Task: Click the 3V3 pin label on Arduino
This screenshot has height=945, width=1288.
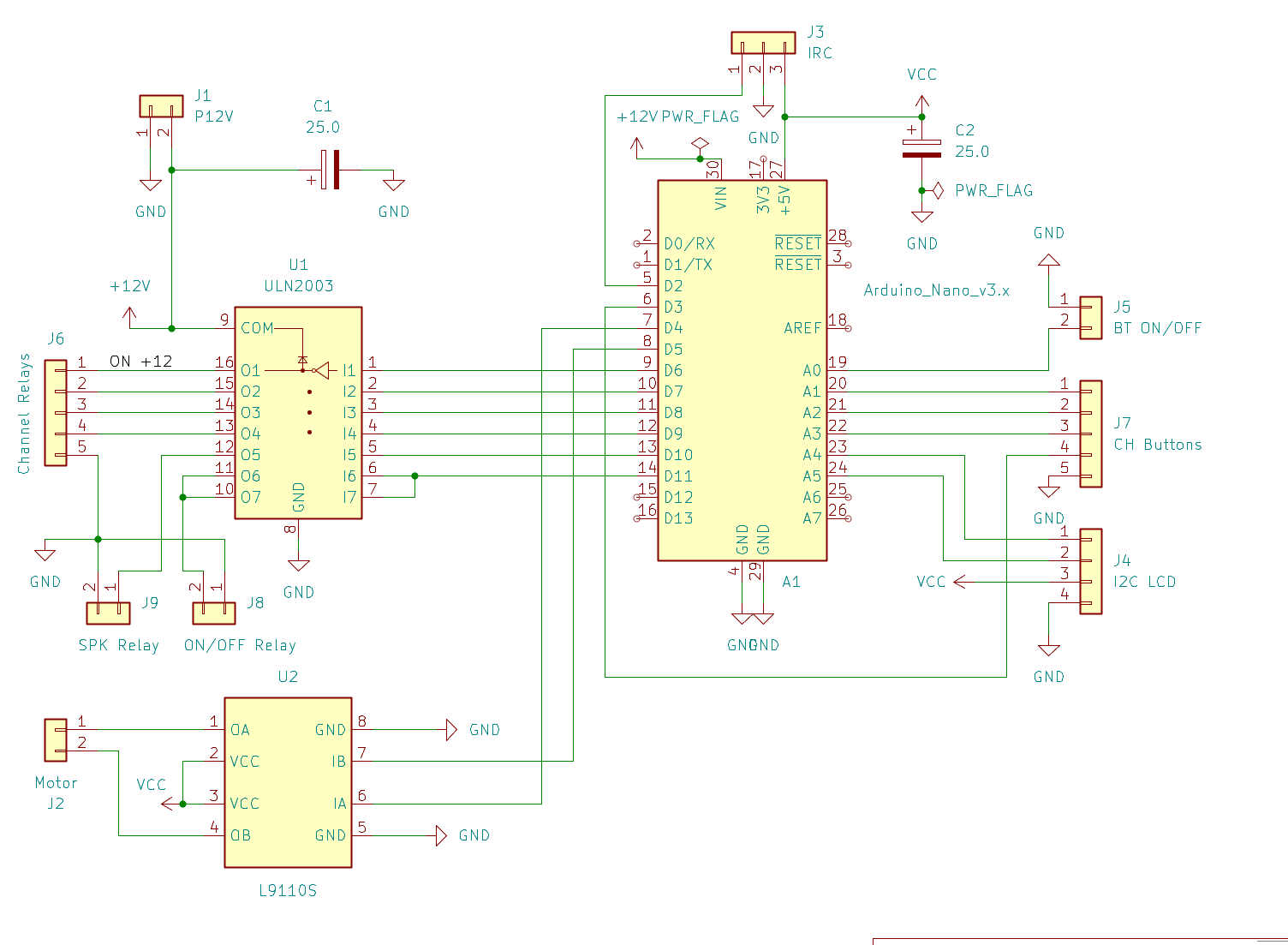Action: (x=763, y=199)
